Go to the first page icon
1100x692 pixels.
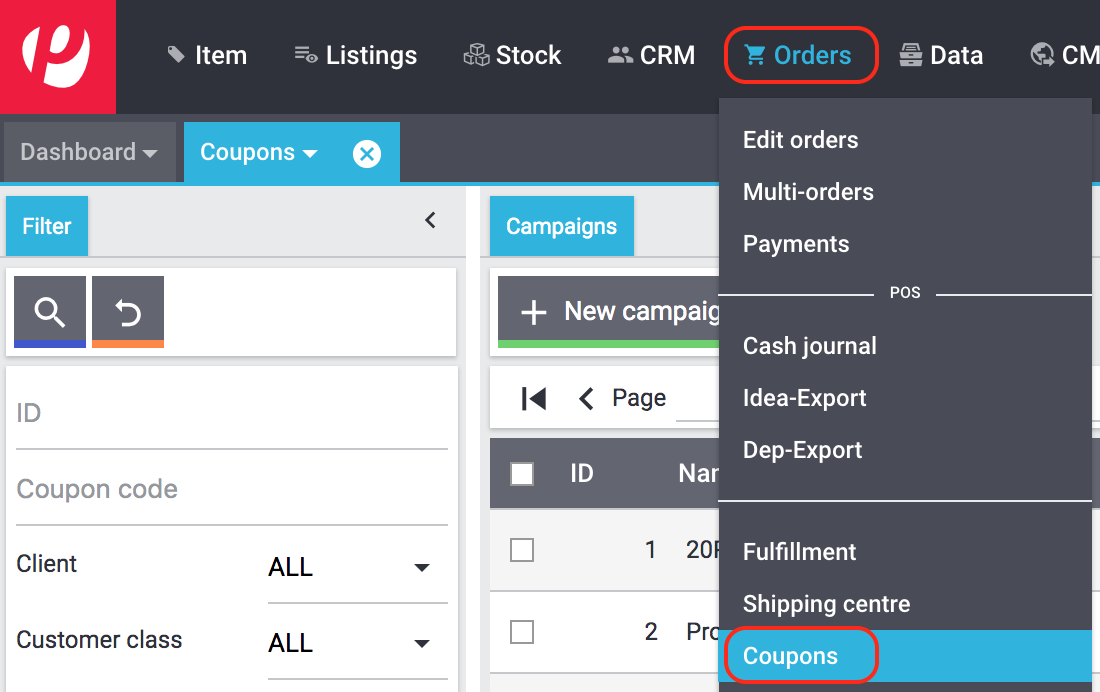coord(534,399)
